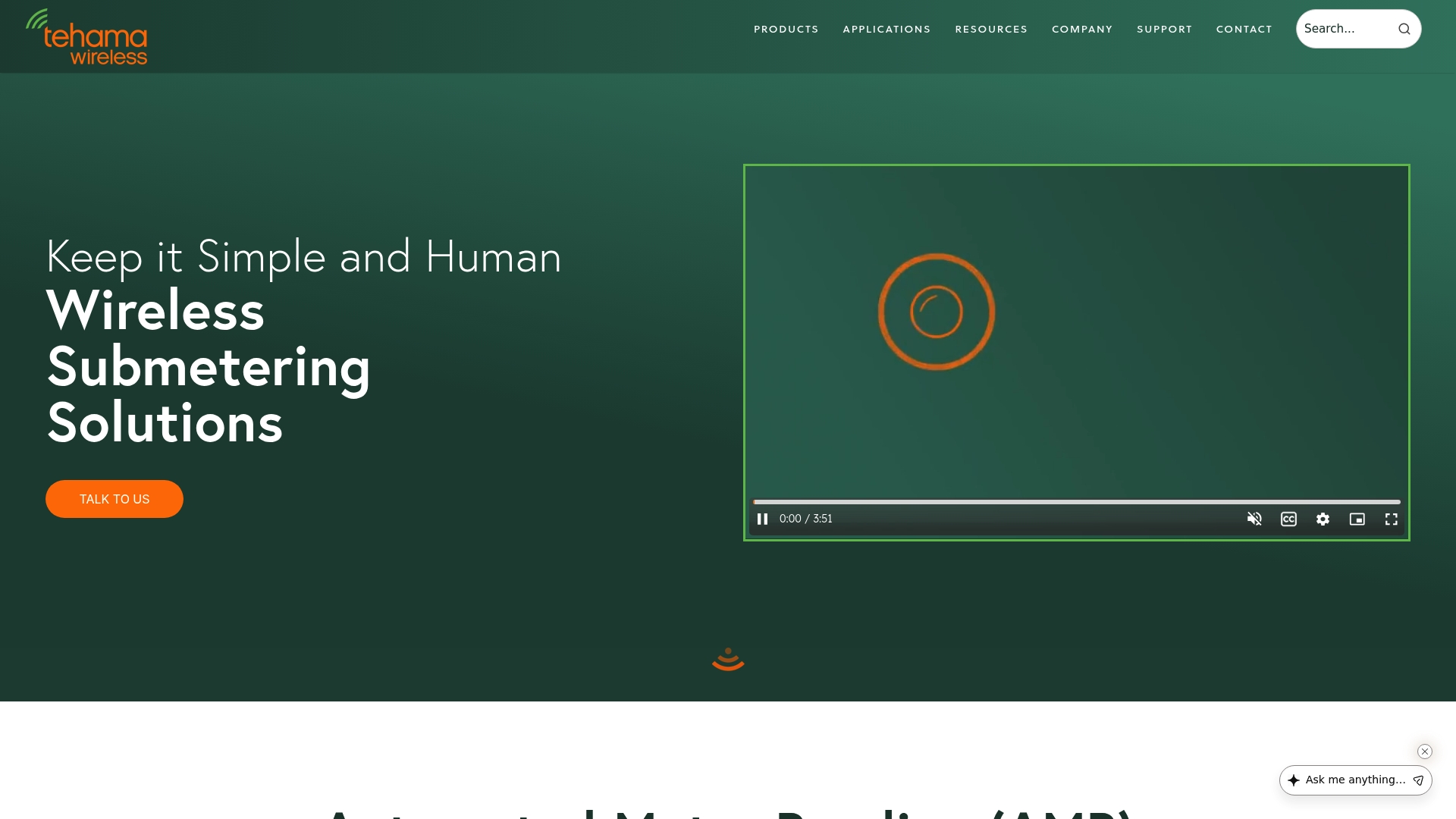Click the send arrow in the chat widget

click(1417, 780)
